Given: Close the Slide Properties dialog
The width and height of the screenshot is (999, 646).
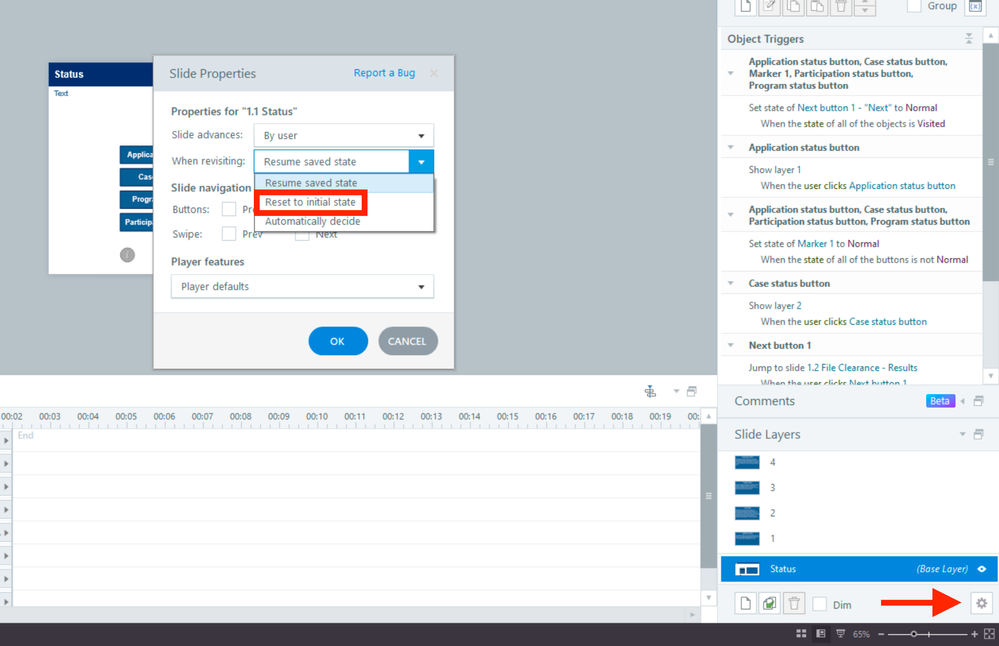Looking at the screenshot, I should (x=434, y=73).
